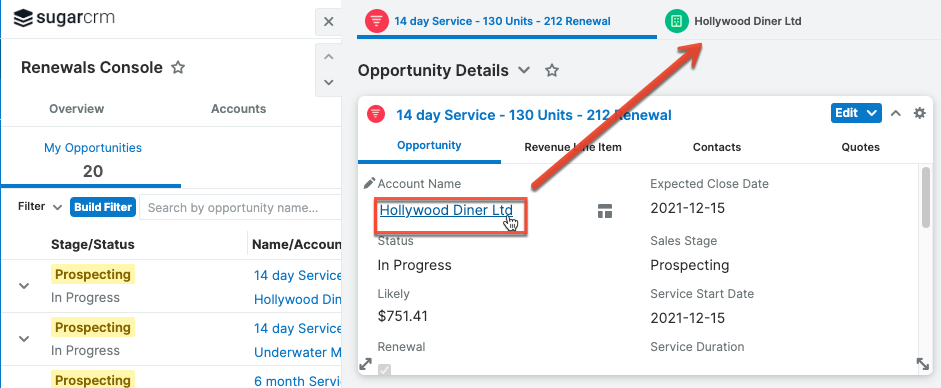
Task: Select the 14 day Service Renewal top tab
Action: pos(502,22)
